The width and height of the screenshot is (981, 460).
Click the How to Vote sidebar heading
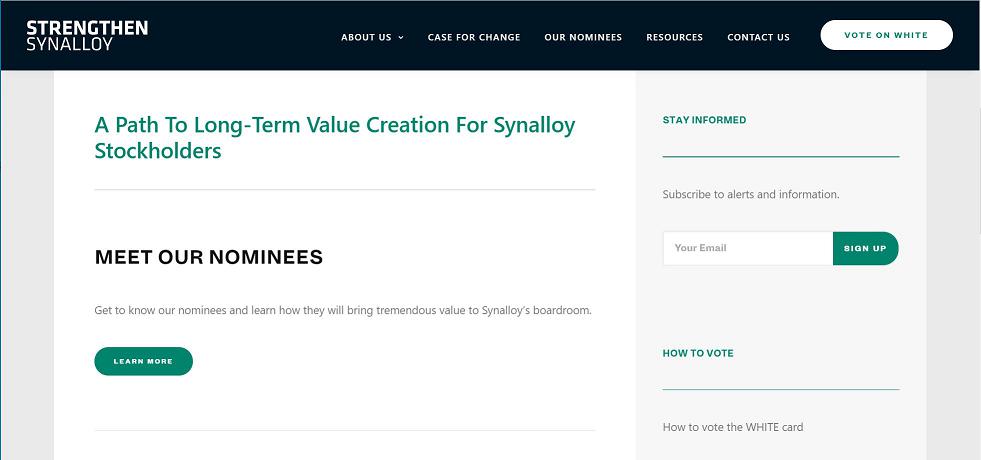pyautogui.click(x=698, y=353)
